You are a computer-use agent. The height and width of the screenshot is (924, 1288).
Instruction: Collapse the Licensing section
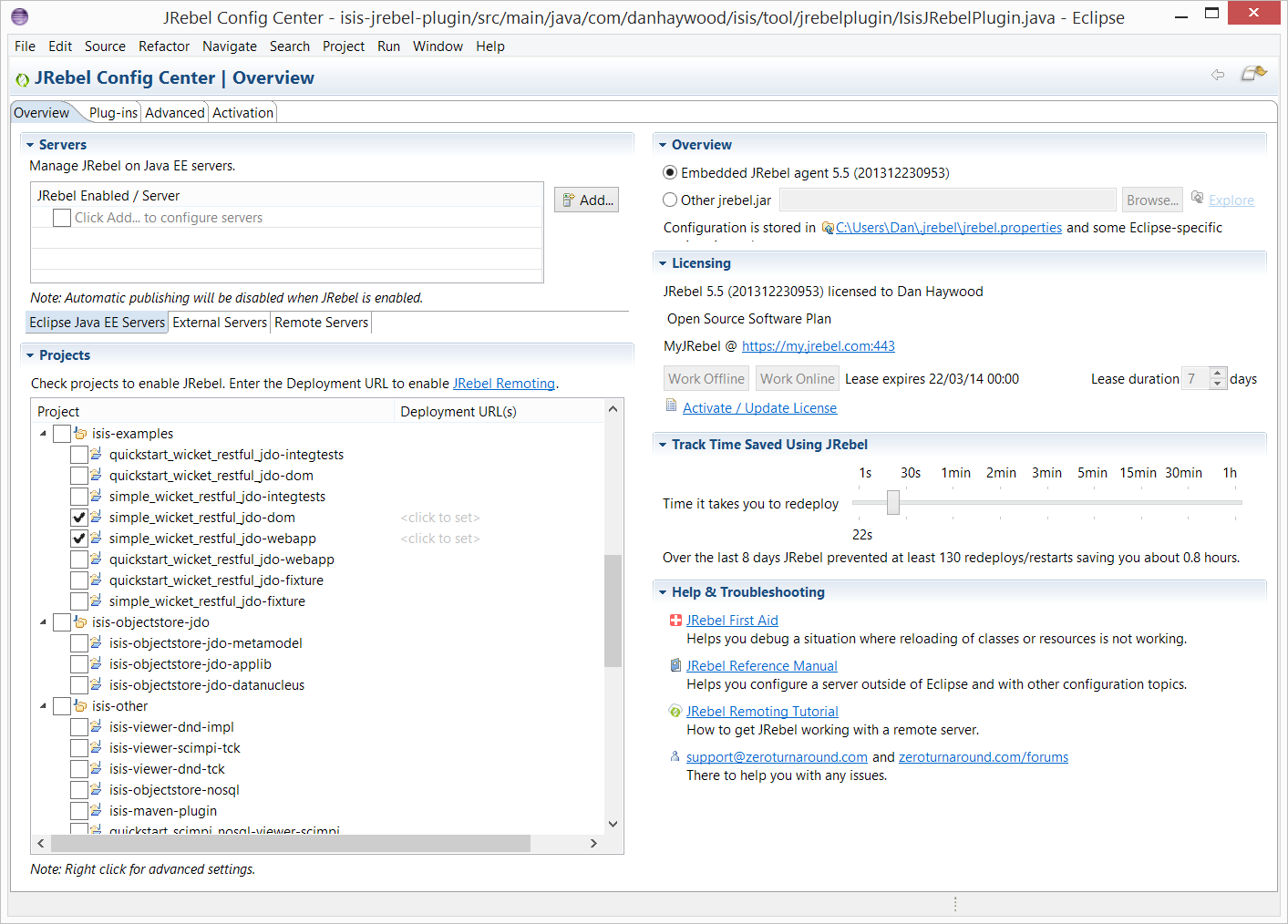coord(663,263)
